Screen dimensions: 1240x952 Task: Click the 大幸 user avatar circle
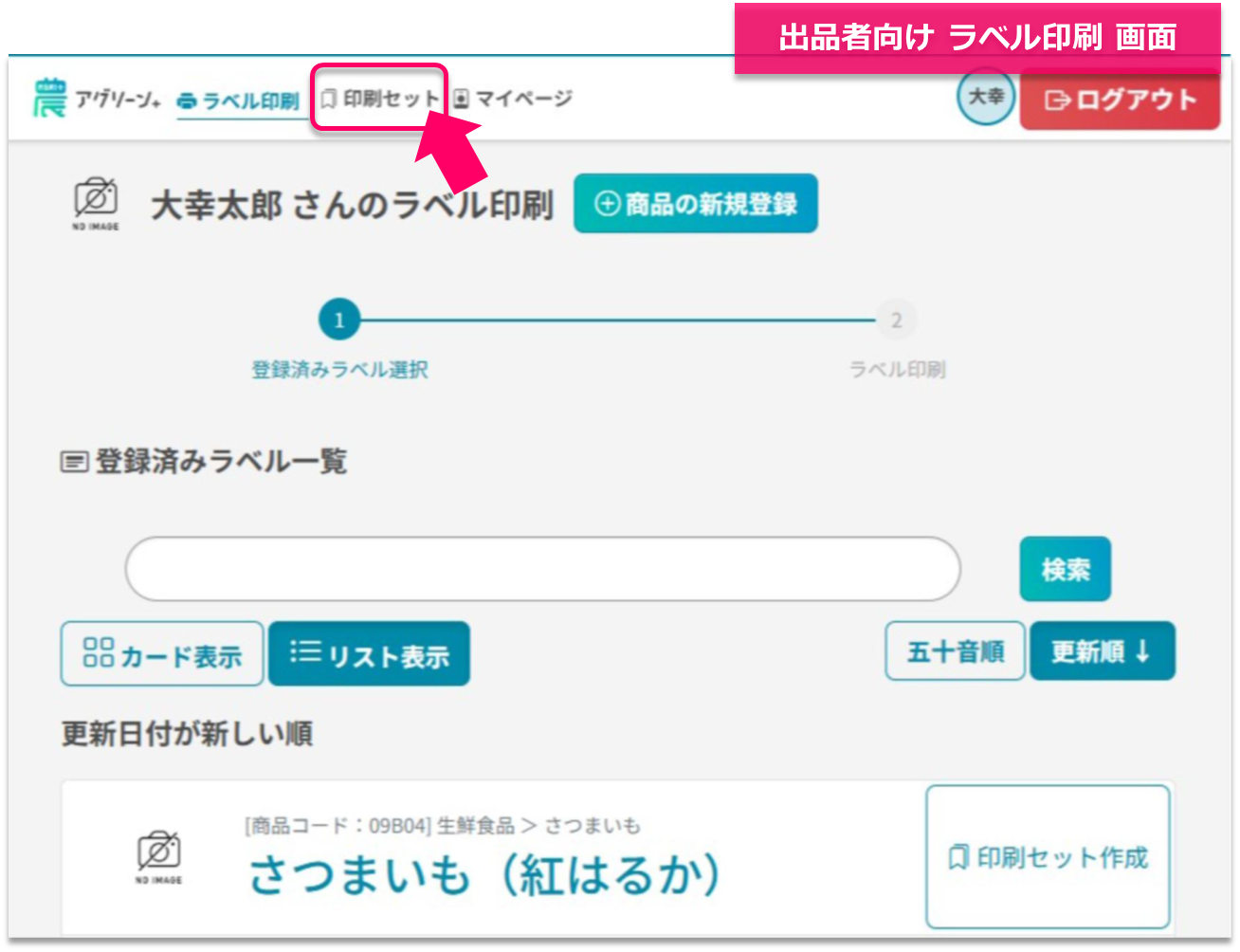click(986, 98)
